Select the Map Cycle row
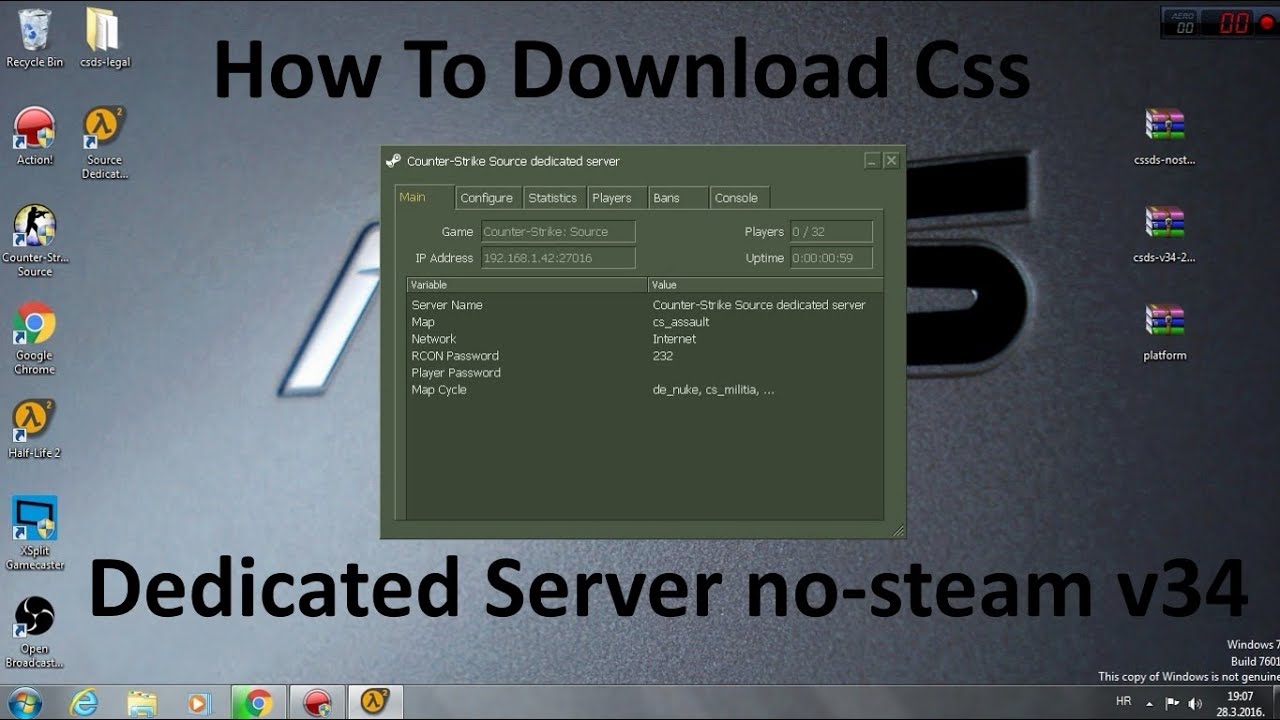 [x=644, y=390]
